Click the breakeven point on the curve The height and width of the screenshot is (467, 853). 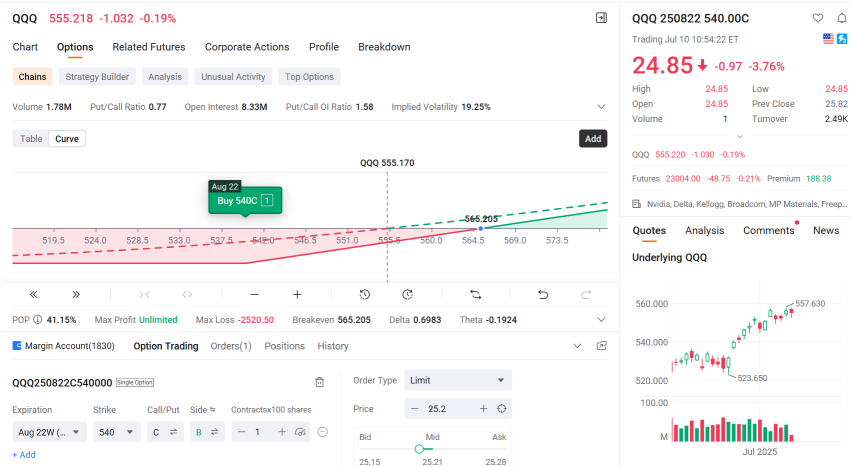click(480, 229)
